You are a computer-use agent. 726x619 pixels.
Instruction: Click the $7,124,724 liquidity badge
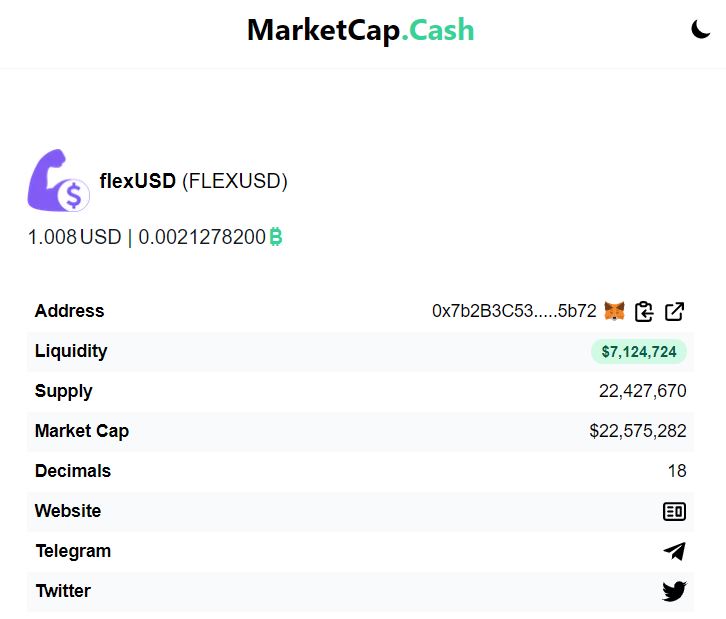tap(639, 351)
